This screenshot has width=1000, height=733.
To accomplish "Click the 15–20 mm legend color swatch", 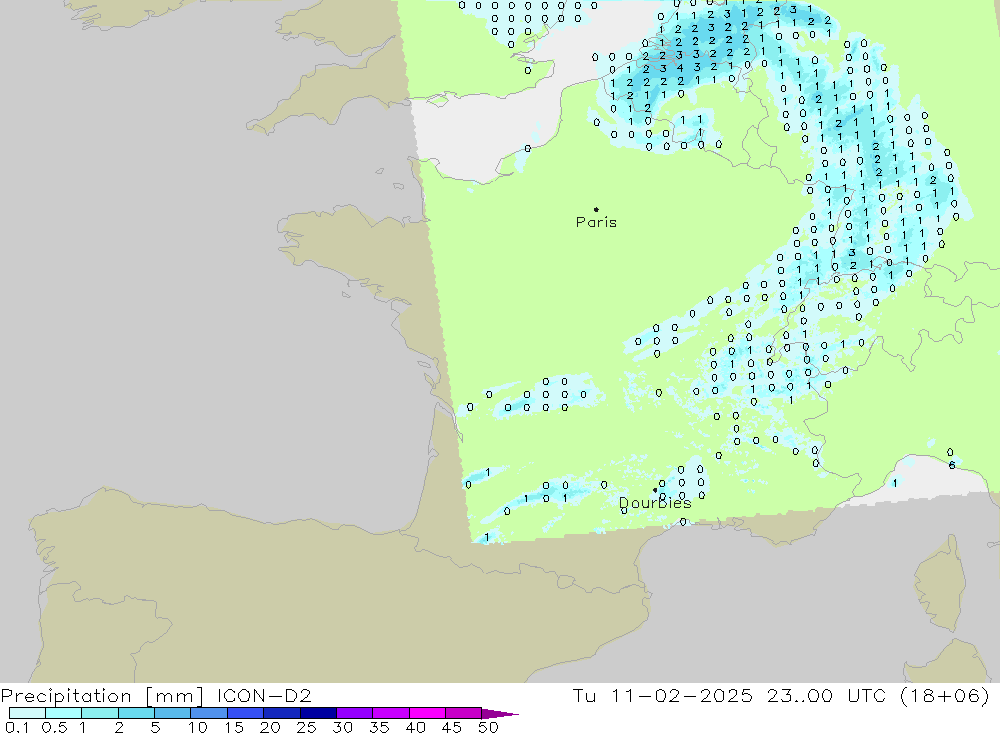I will (246, 713).
